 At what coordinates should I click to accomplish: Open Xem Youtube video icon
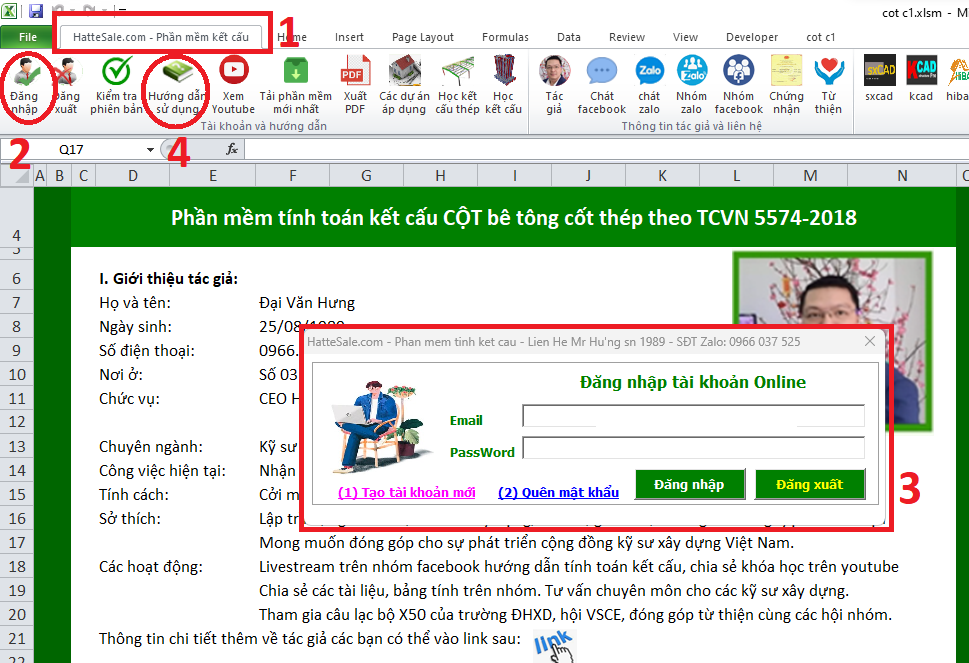coord(233,85)
